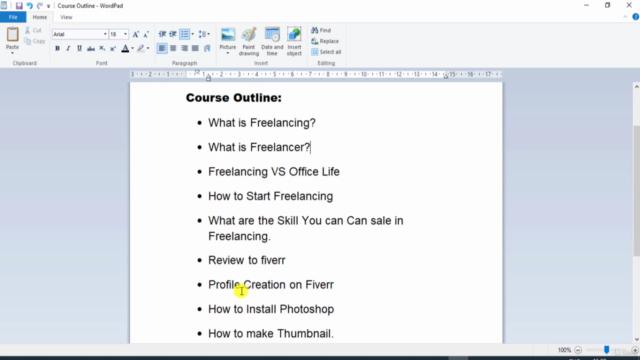Align text to the left
640x360 pixels.
coord(162,49)
